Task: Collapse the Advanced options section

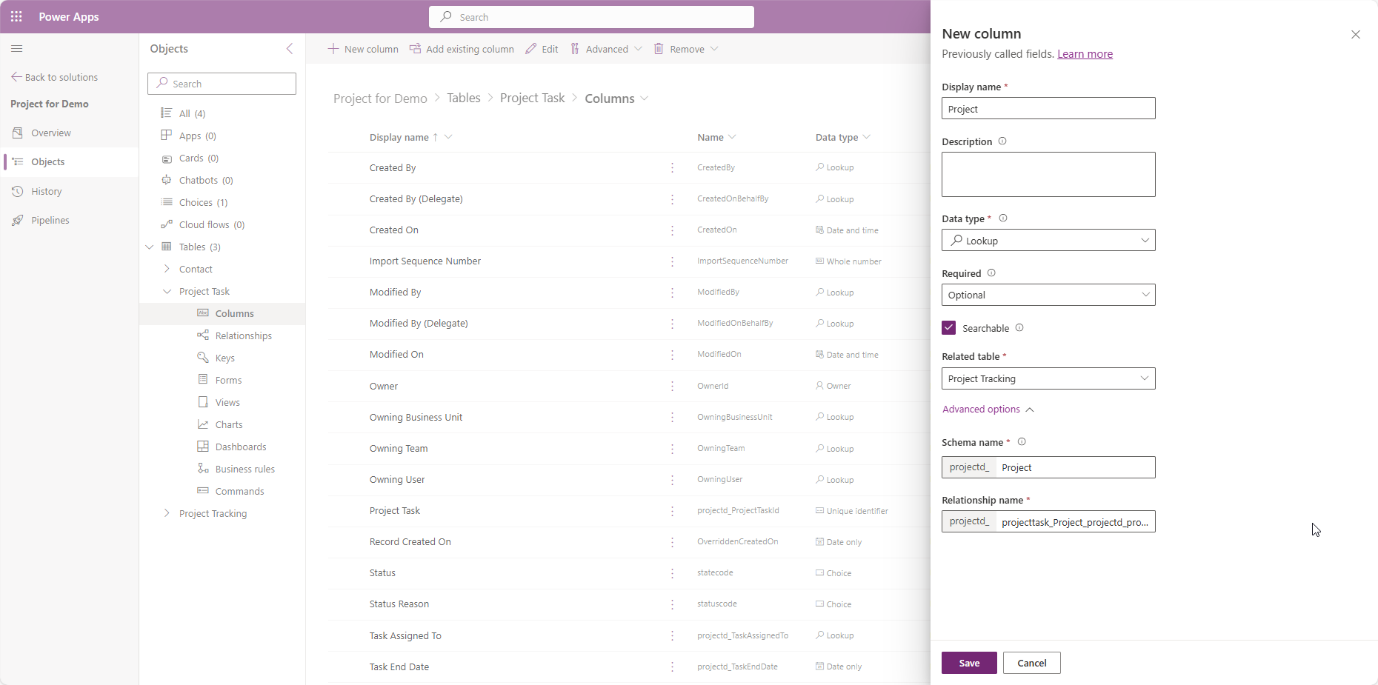Action: [988, 409]
